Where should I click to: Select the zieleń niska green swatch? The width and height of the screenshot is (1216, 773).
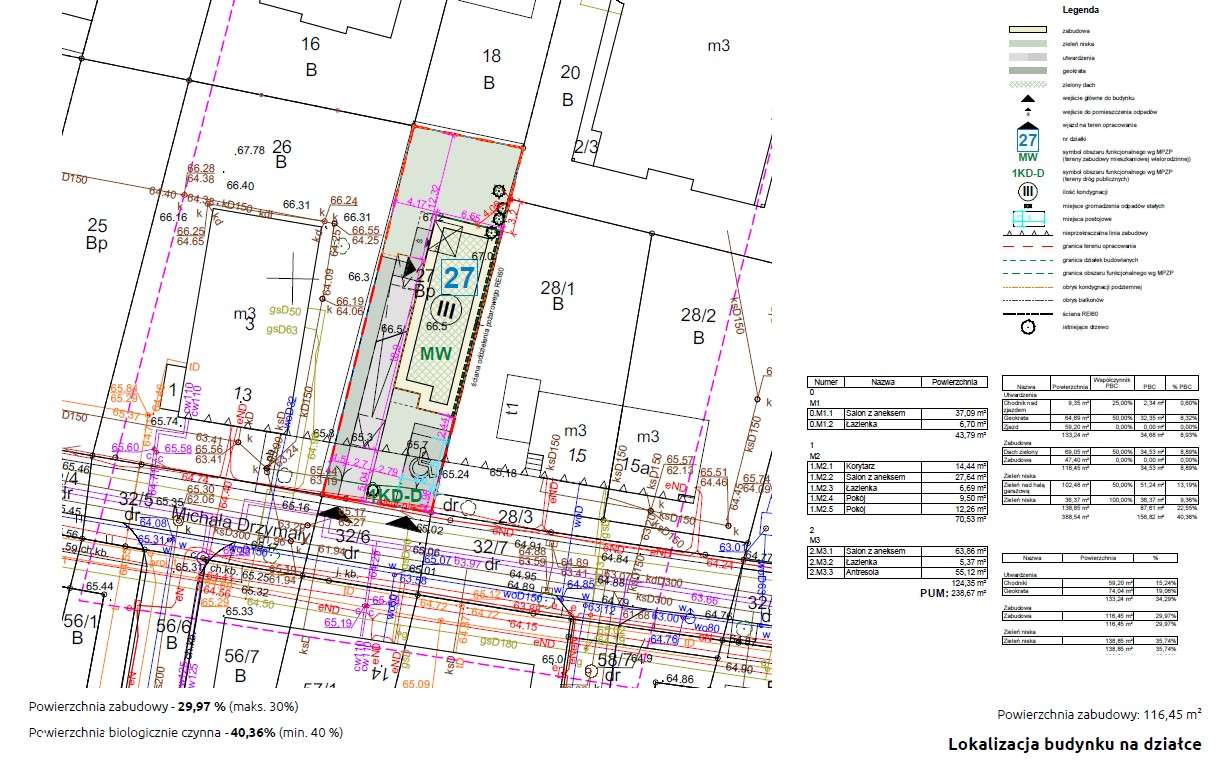(x=1028, y=44)
